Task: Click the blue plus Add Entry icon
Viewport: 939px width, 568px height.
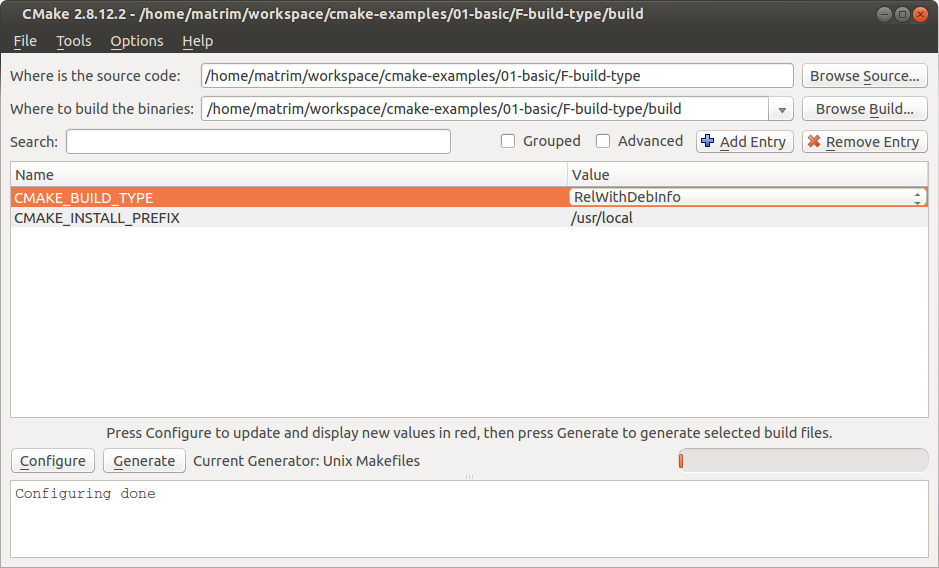Action: pos(707,141)
